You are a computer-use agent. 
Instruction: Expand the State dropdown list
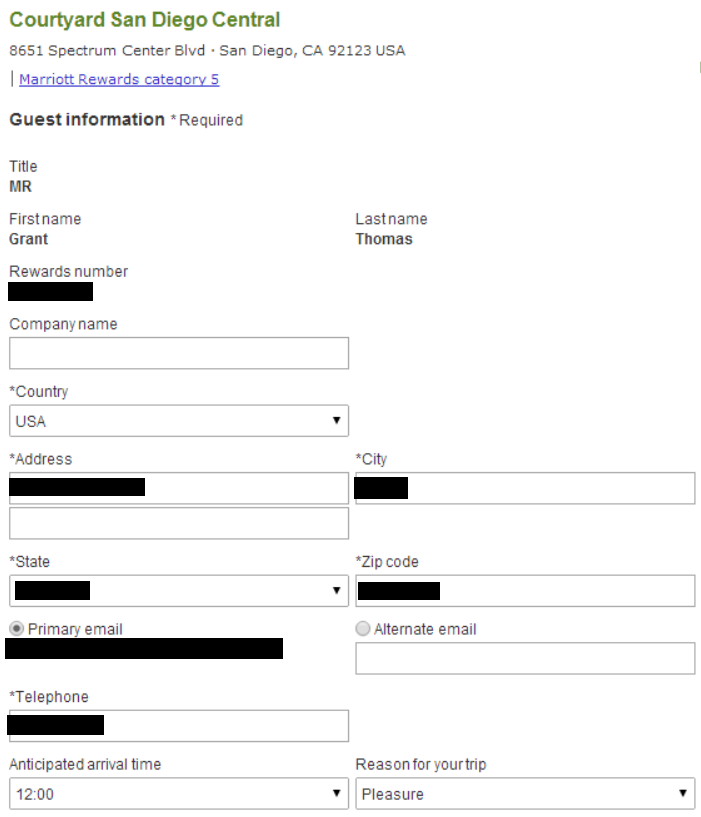click(179, 591)
